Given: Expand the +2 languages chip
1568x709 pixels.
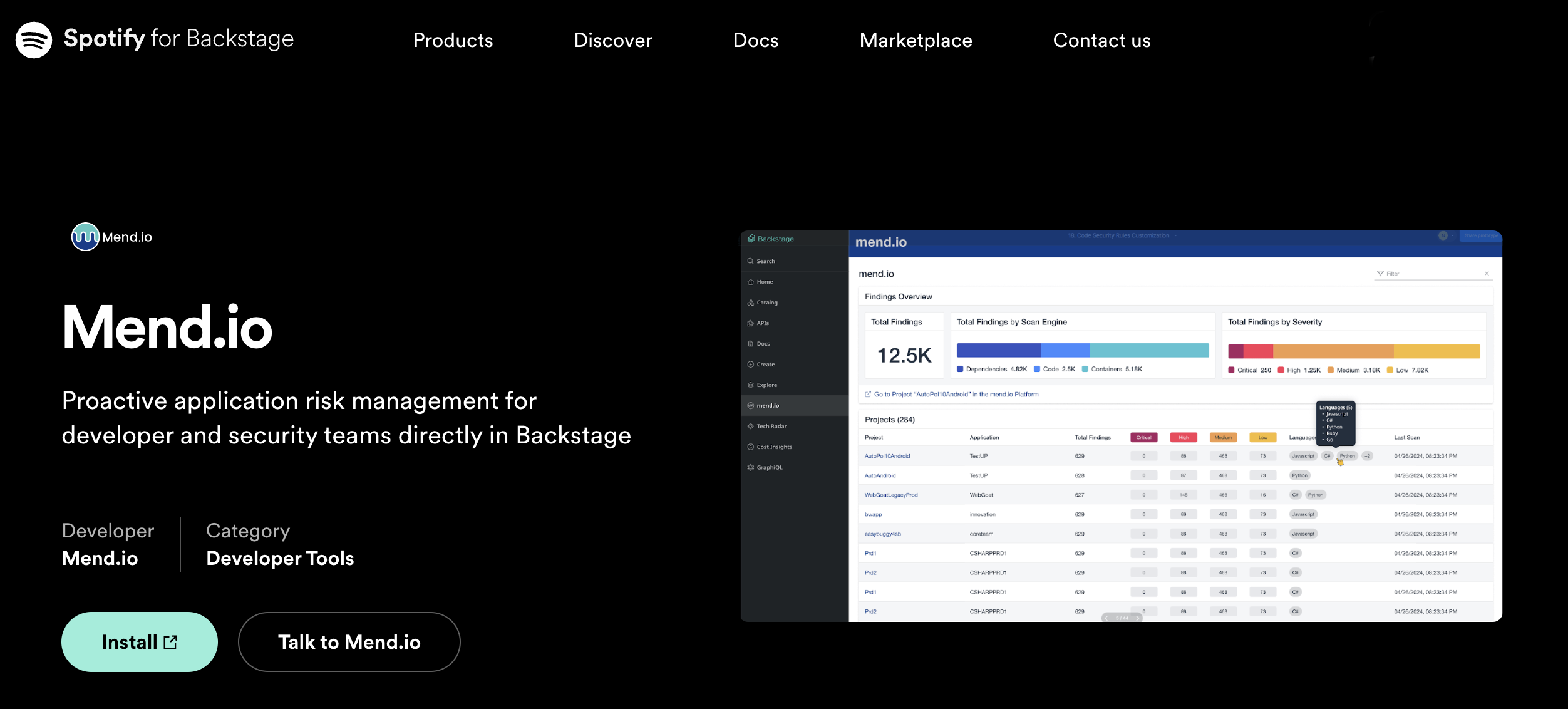Looking at the screenshot, I should 1368,456.
